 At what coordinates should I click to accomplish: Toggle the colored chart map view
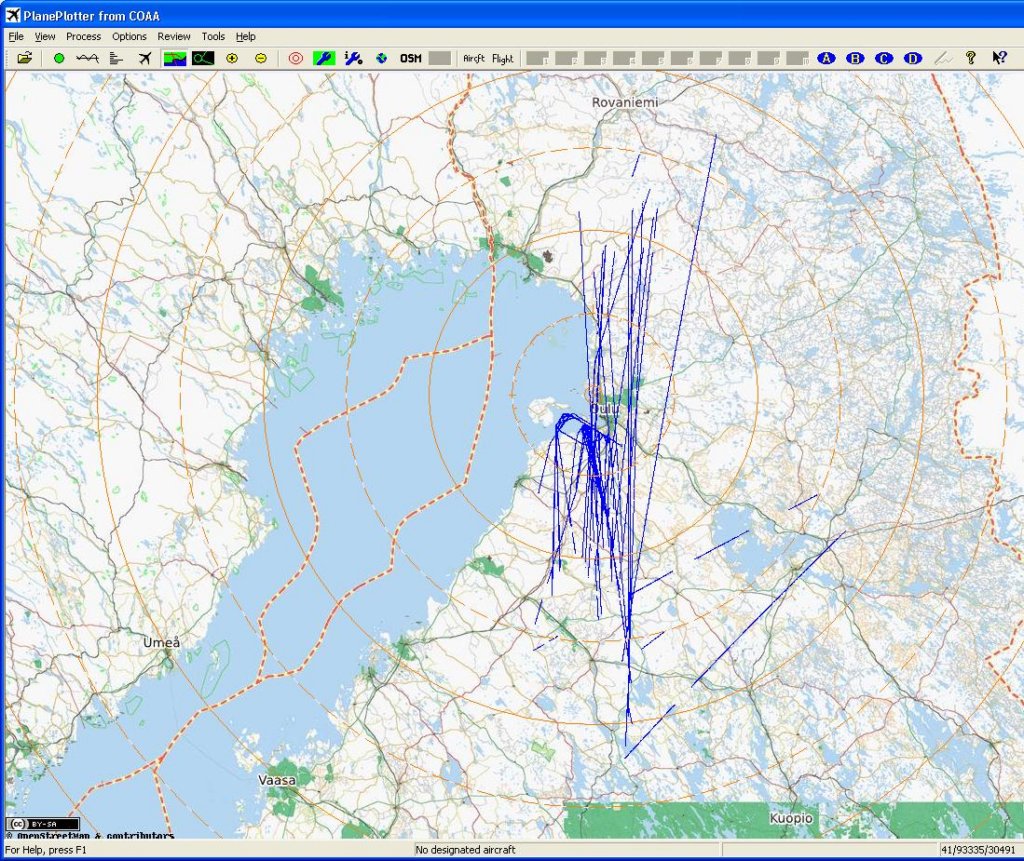[x=175, y=58]
